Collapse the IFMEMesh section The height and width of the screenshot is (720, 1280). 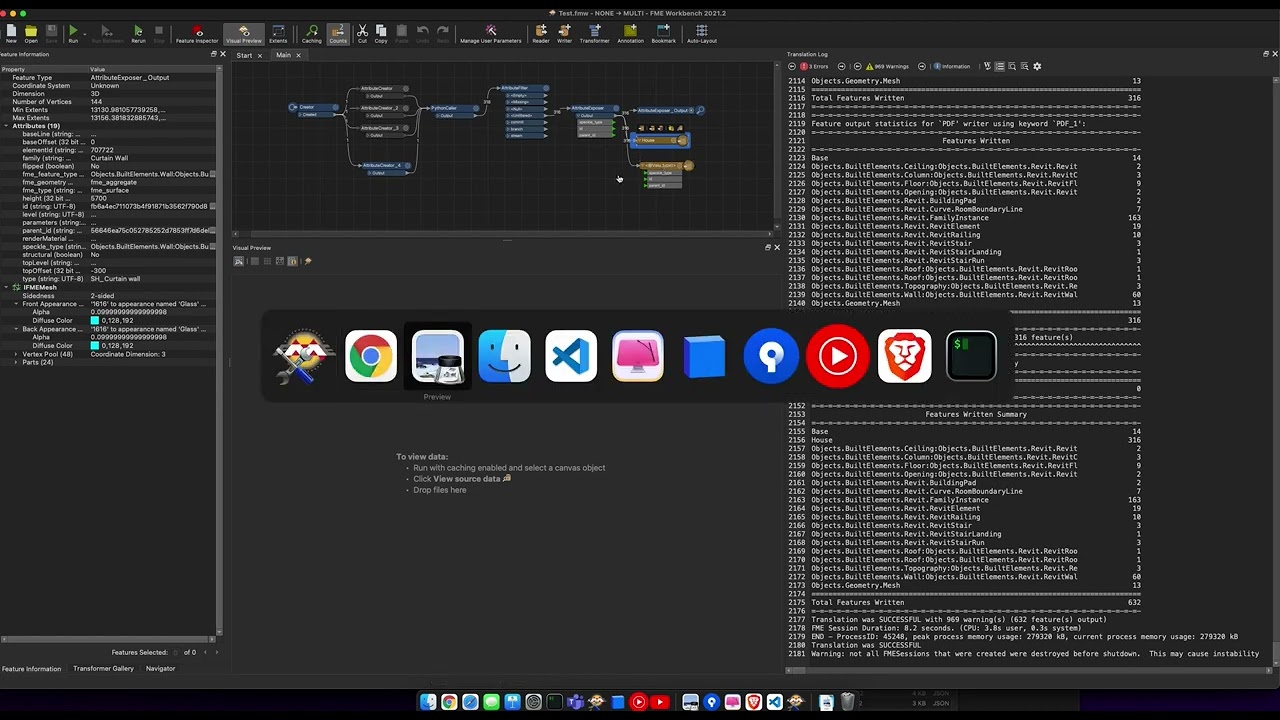(7, 287)
